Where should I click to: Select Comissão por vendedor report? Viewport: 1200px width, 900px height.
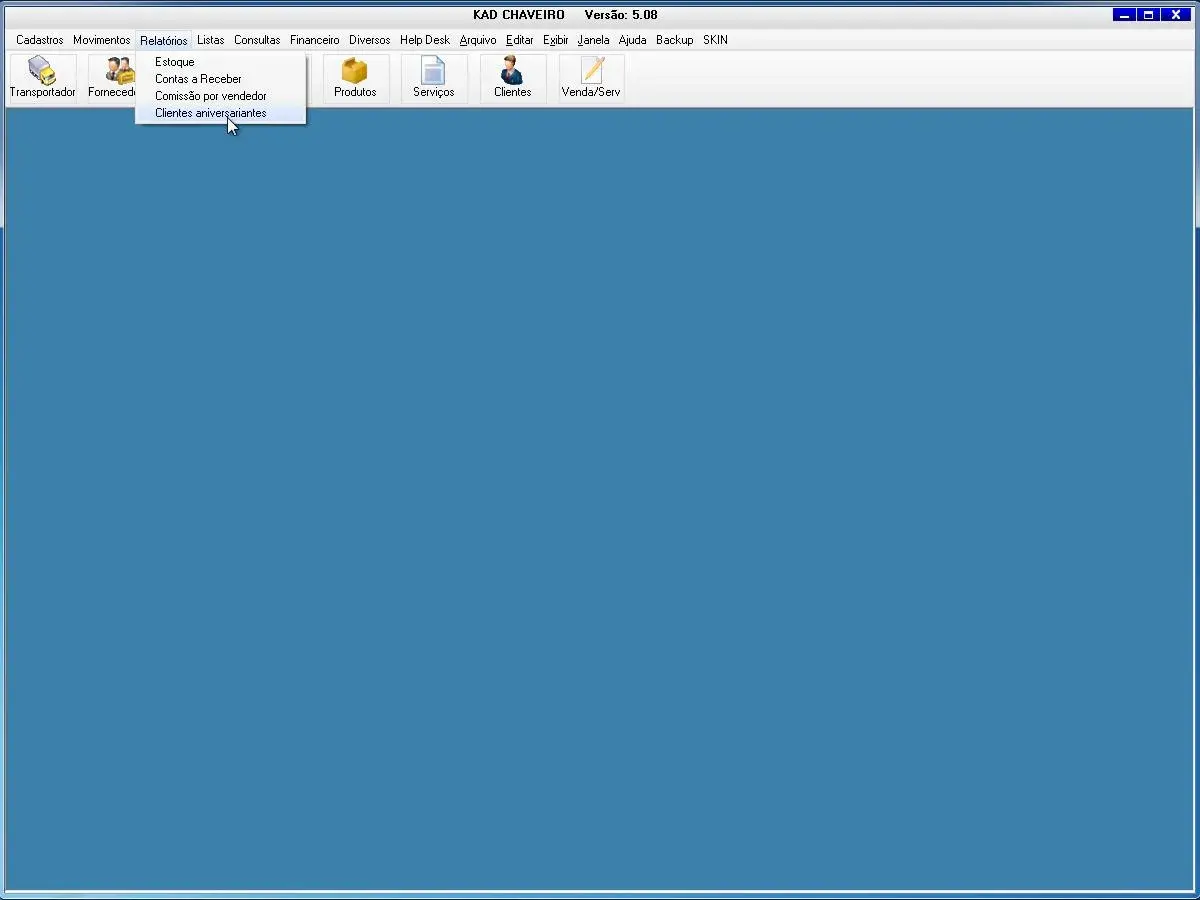click(x=210, y=96)
